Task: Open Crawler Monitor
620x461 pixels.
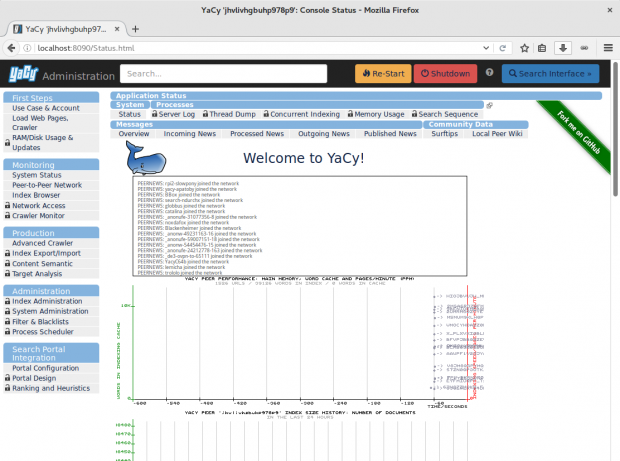Action: (38, 215)
